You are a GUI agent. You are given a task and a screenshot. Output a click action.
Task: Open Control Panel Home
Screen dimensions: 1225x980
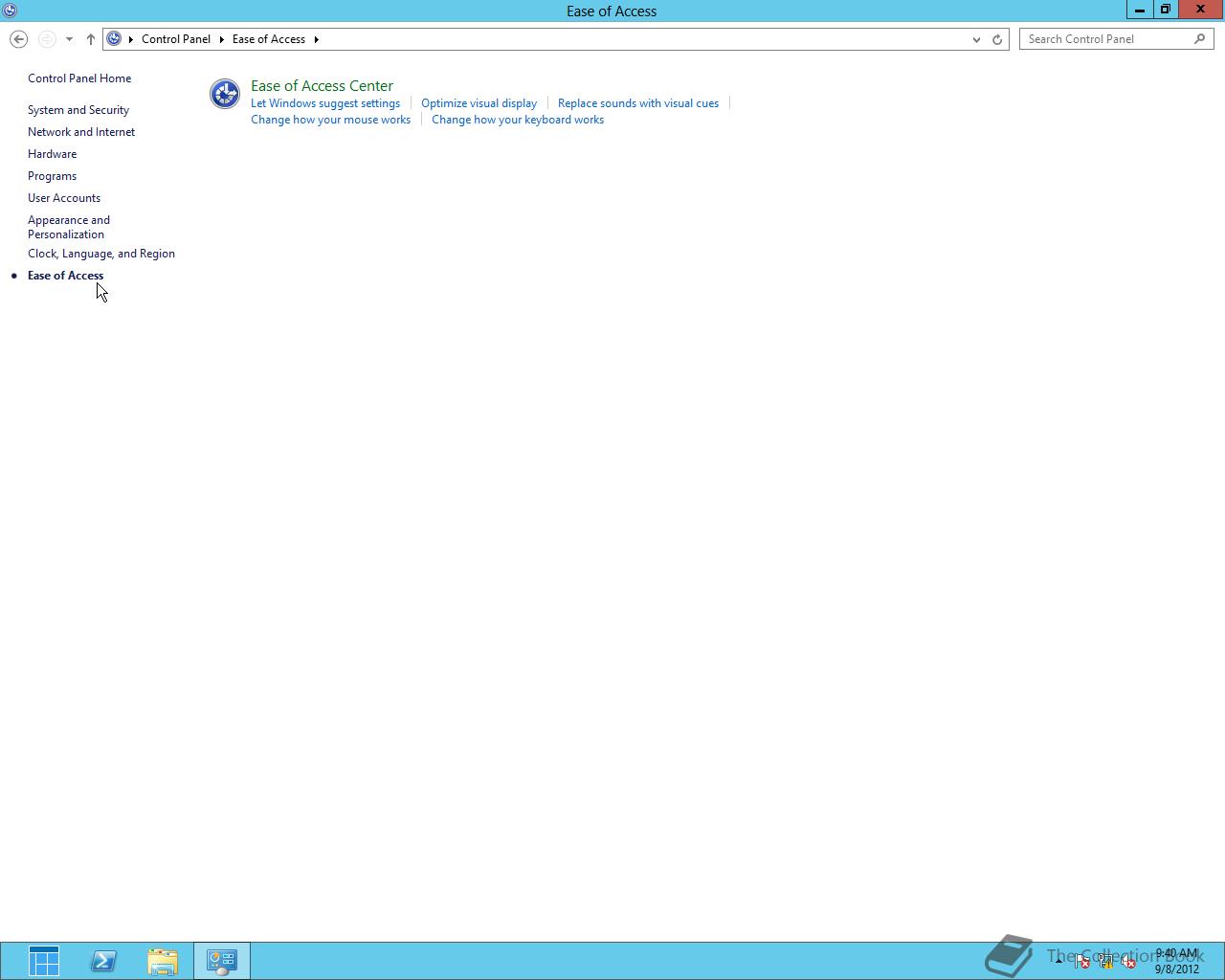pos(79,78)
